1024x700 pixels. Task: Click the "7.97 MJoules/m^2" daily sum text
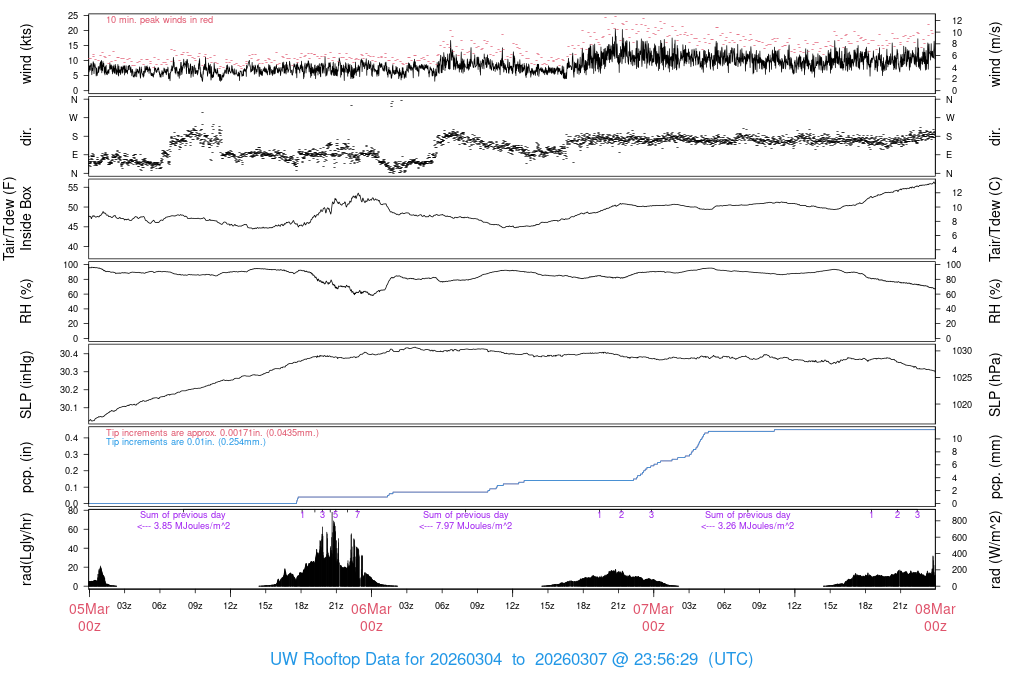[474, 526]
